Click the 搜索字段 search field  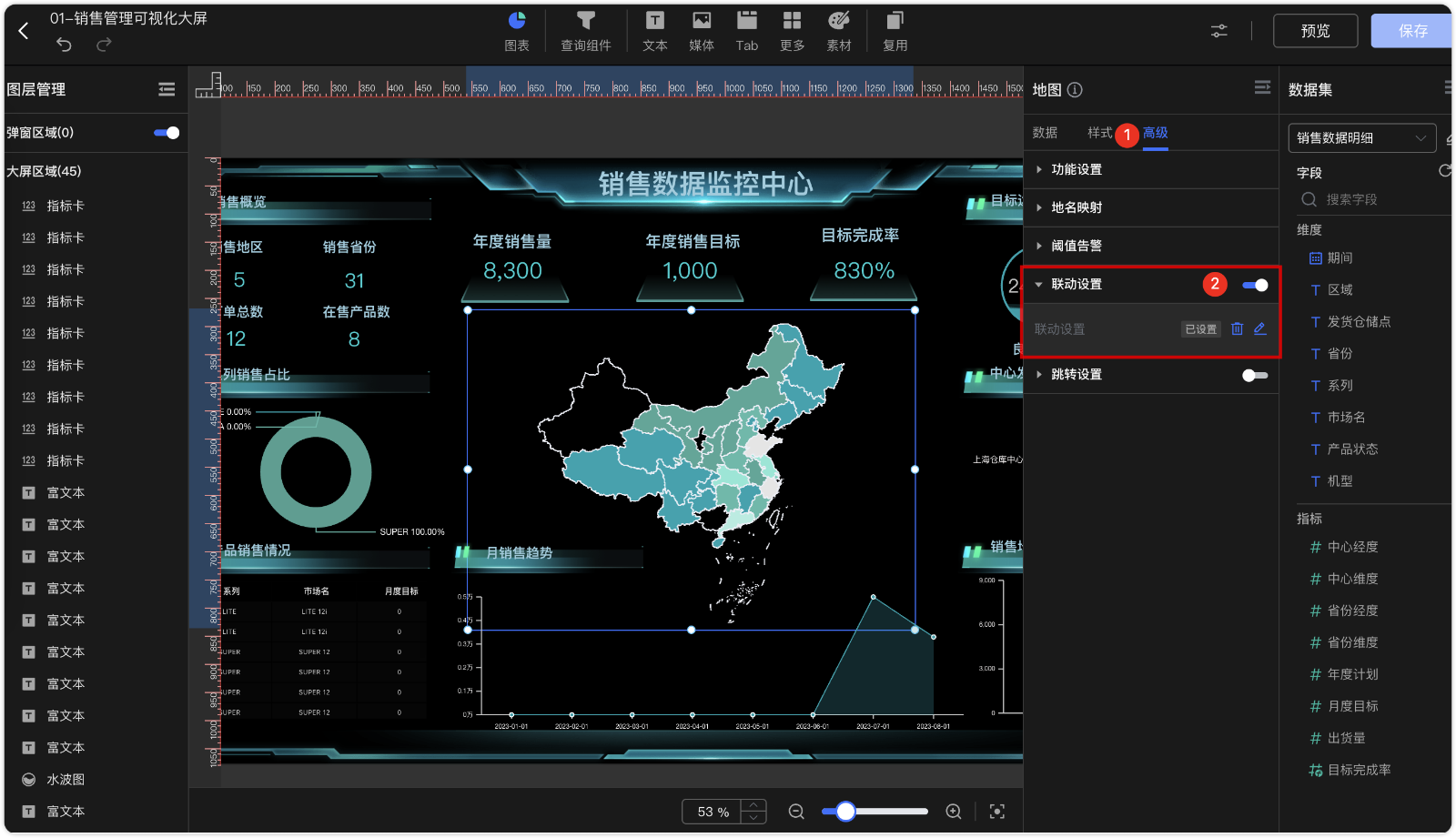1374,199
